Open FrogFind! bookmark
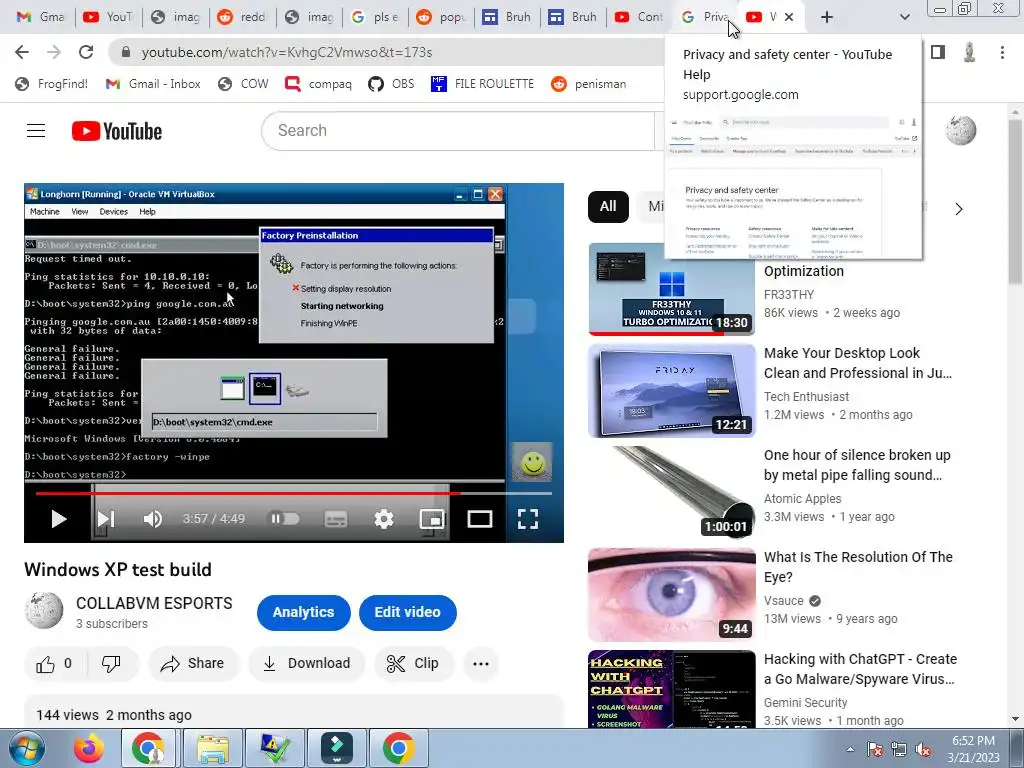Screen dimensions: 1024x768 tap(51, 84)
